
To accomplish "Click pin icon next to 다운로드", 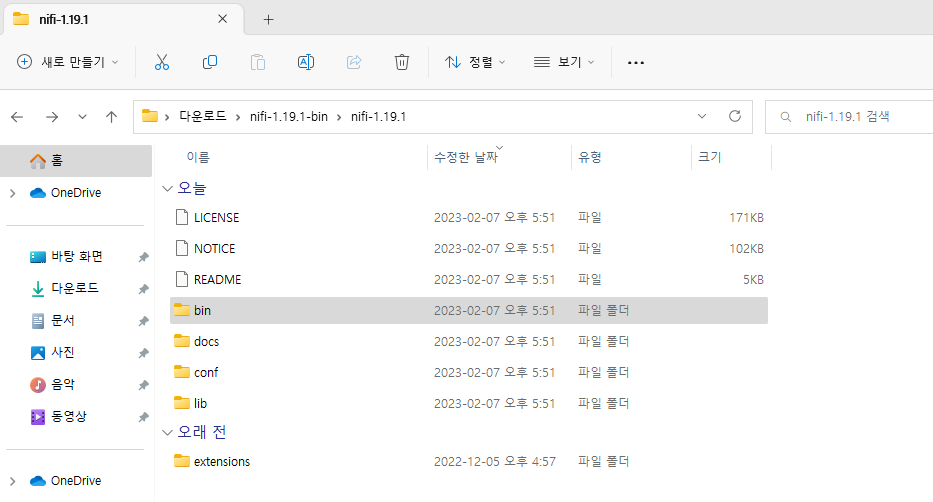I will tap(143, 289).
